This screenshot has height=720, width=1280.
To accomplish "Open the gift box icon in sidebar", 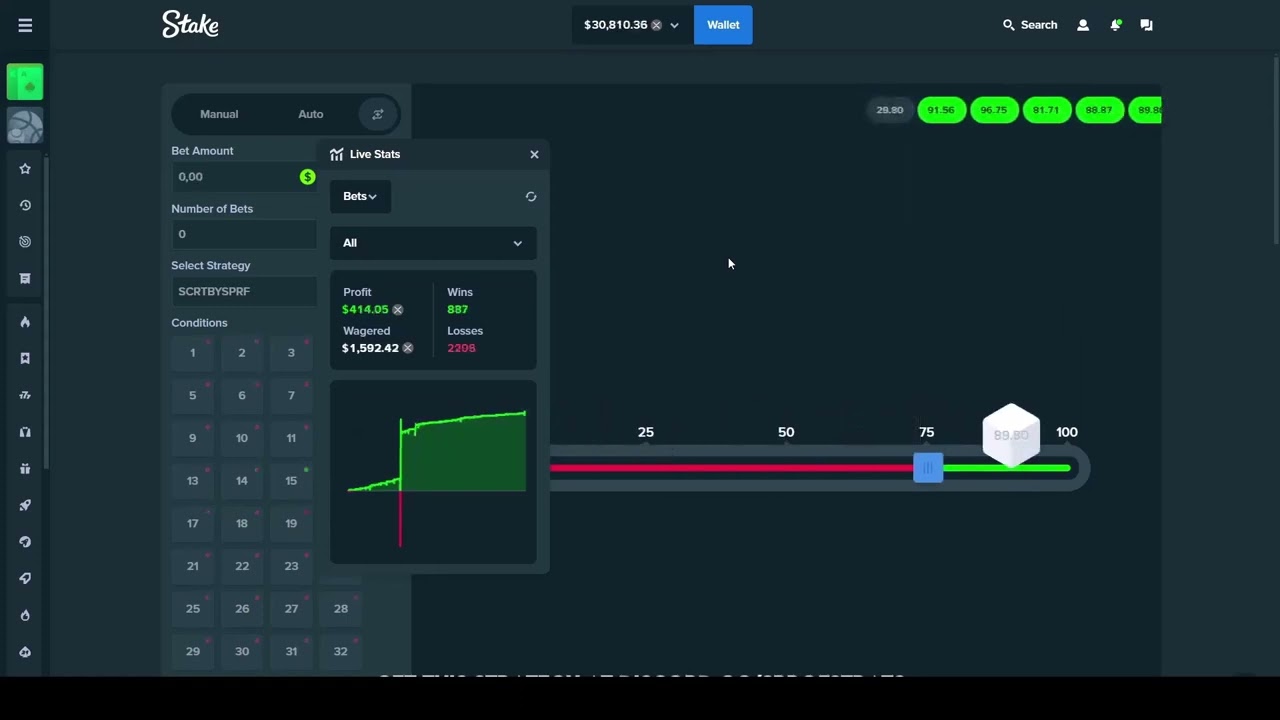I will (x=25, y=468).
